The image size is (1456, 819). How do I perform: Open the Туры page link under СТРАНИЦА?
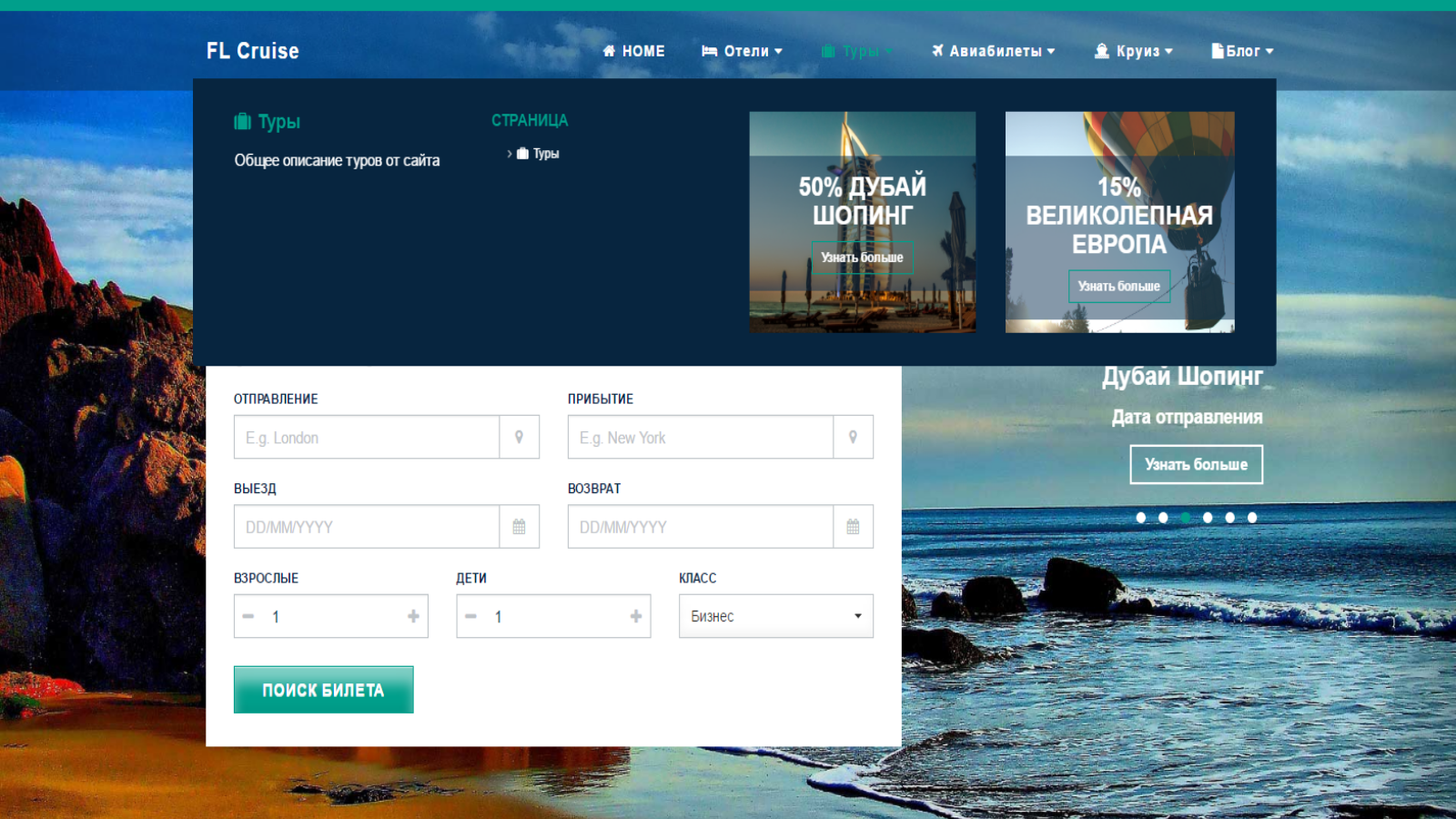[546, 154]
